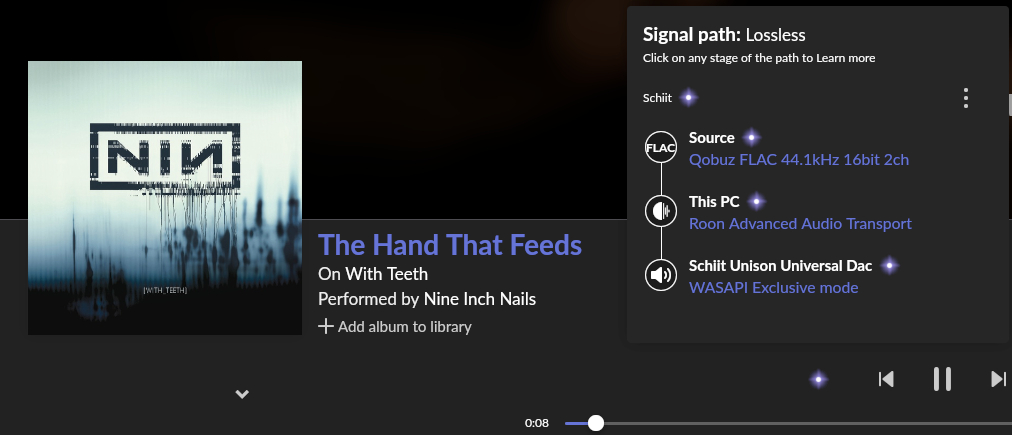Click the Schiit DAC output speaker icon

[661, 275]
